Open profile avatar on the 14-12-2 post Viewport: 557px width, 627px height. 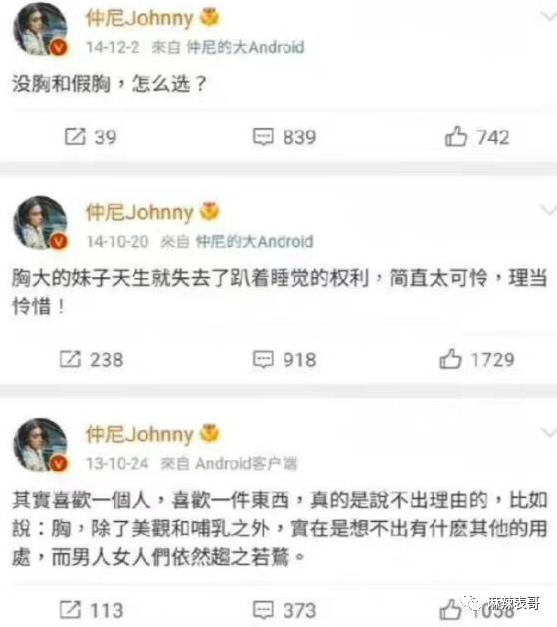(41, 30)
